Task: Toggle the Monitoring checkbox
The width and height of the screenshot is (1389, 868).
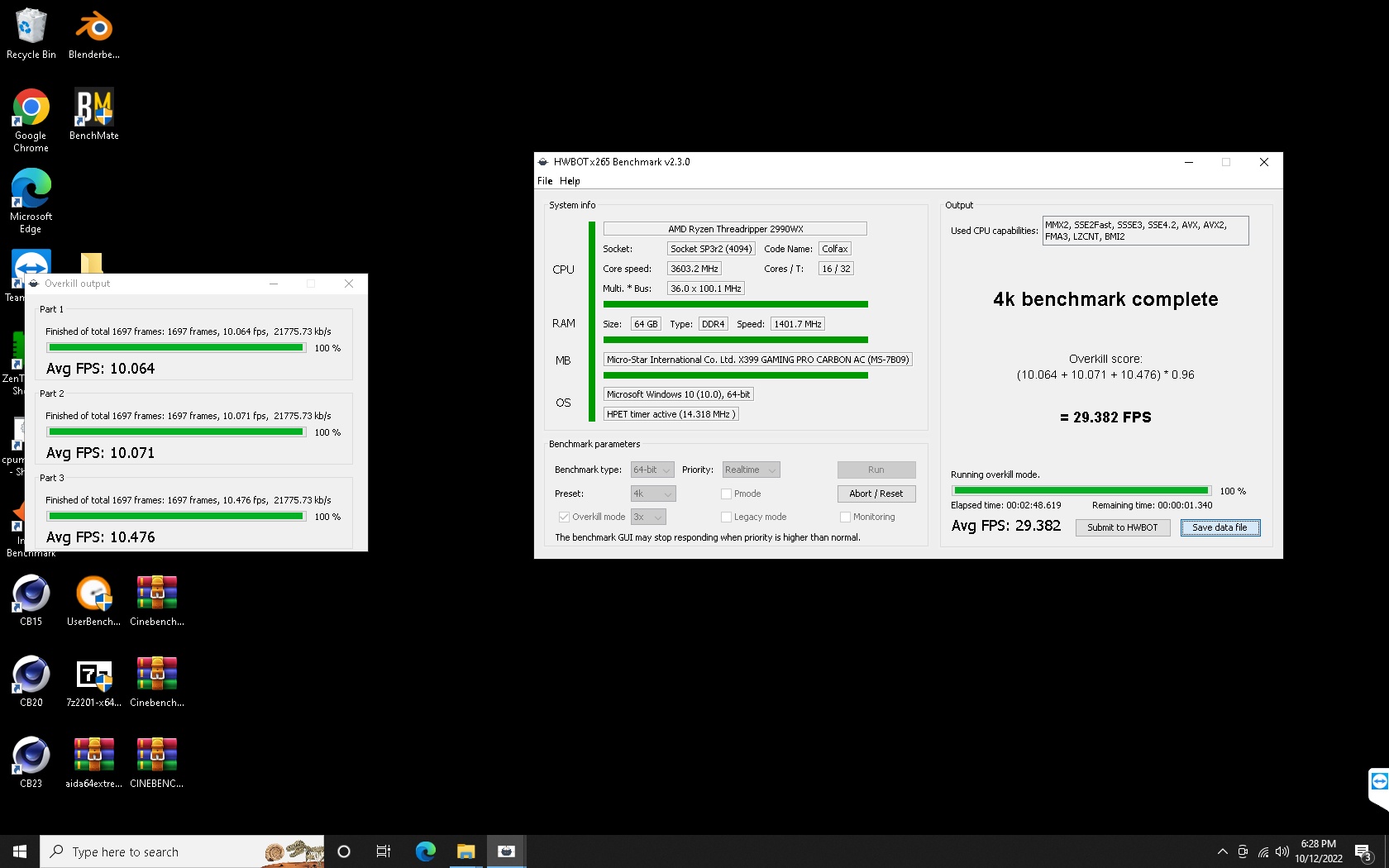Action: [x=845, y=517]
